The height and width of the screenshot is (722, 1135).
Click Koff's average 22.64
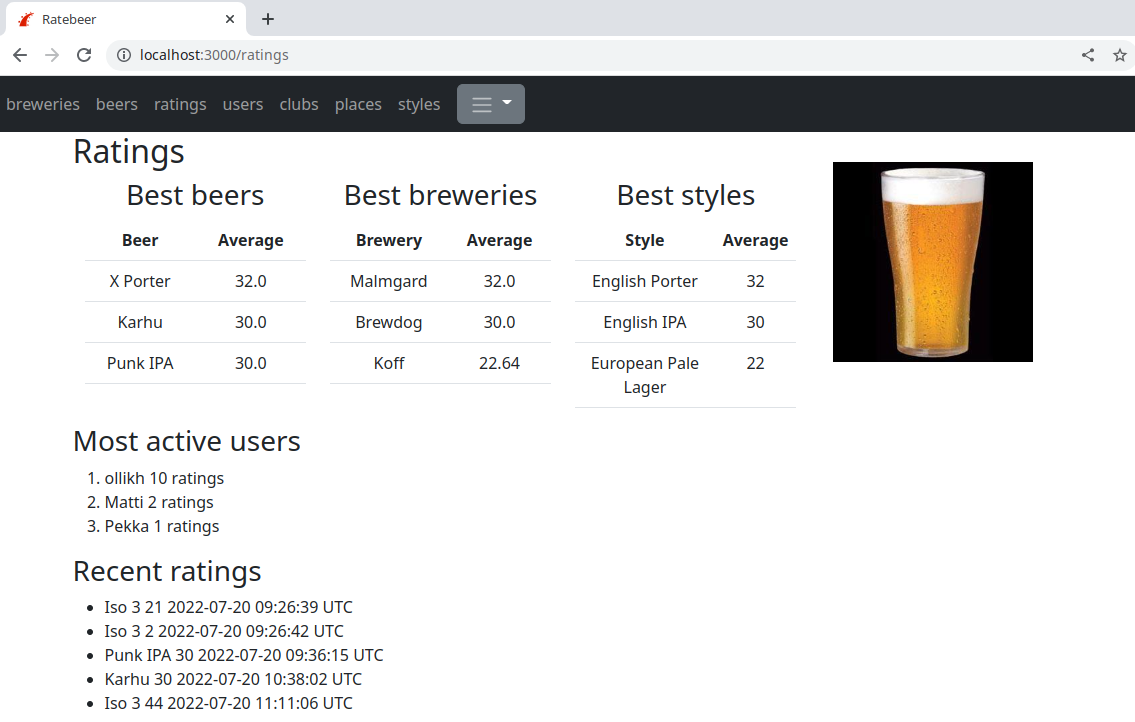(x=499, y=364)
